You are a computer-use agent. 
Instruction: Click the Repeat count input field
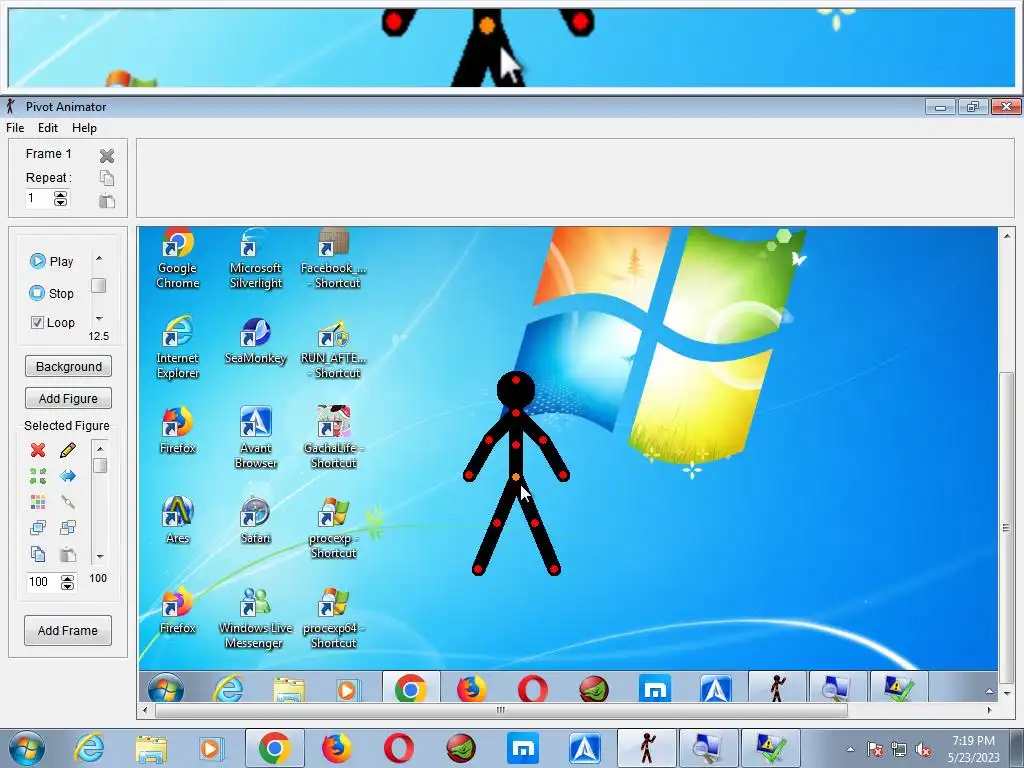click(38, 199)
